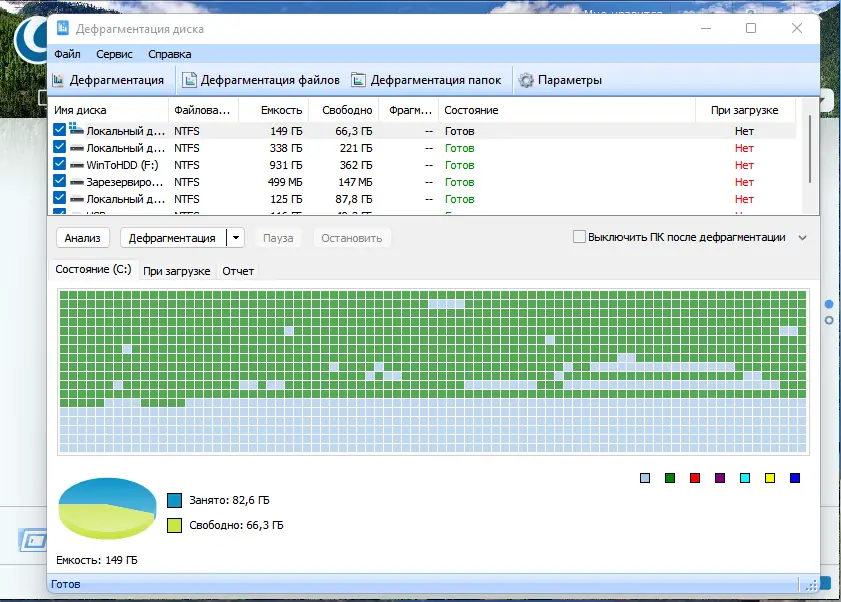Image resolution: width=841 pixels, height=602 pixels.
Task: Open the Справка menu
Action: click(x=169, y=54)
